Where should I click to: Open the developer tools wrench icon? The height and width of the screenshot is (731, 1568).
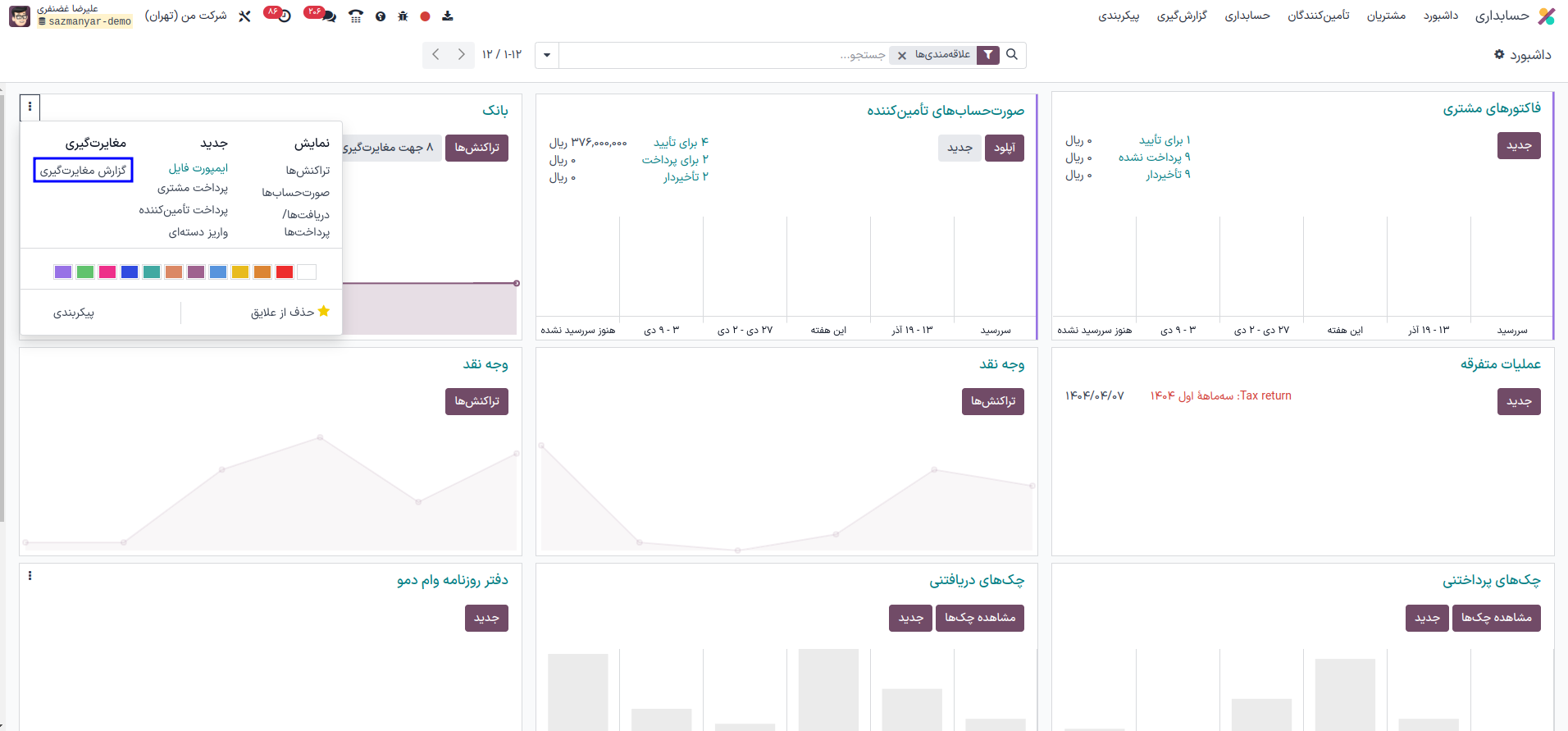coord(244,16)
